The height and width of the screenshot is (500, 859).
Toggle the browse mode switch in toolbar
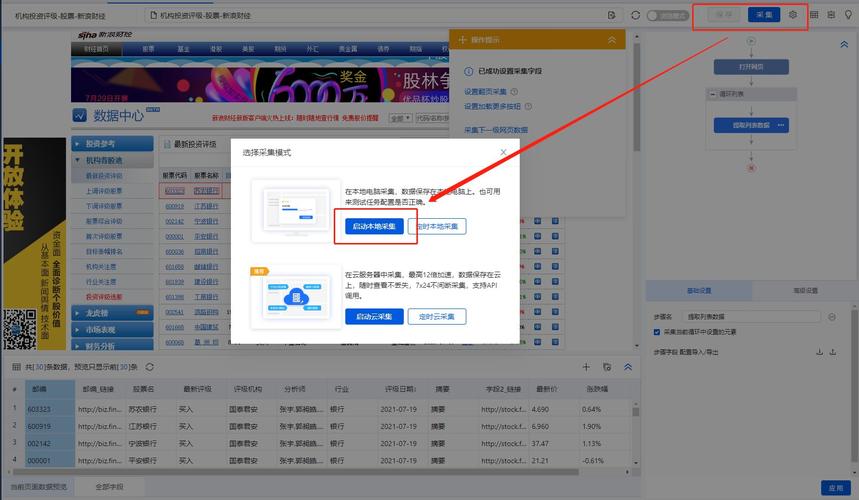pyautogui.click(x=667, y=15)
